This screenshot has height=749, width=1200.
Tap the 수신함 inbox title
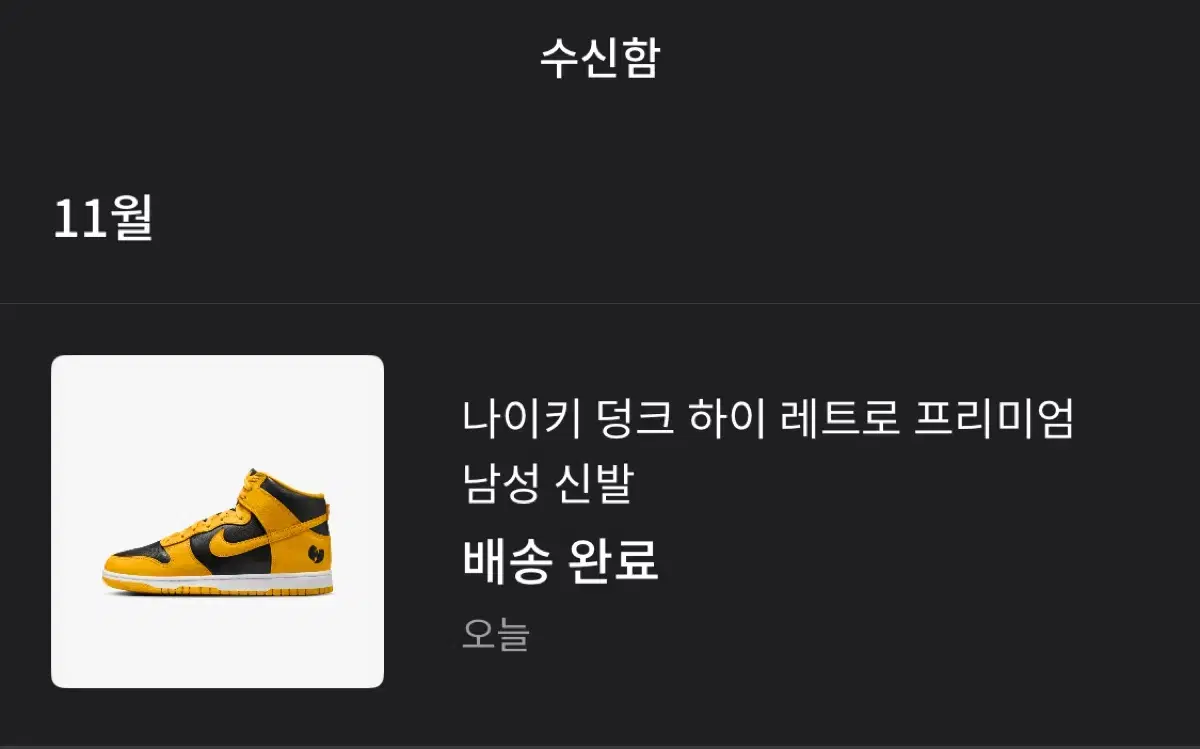click(x=600, y=58)
